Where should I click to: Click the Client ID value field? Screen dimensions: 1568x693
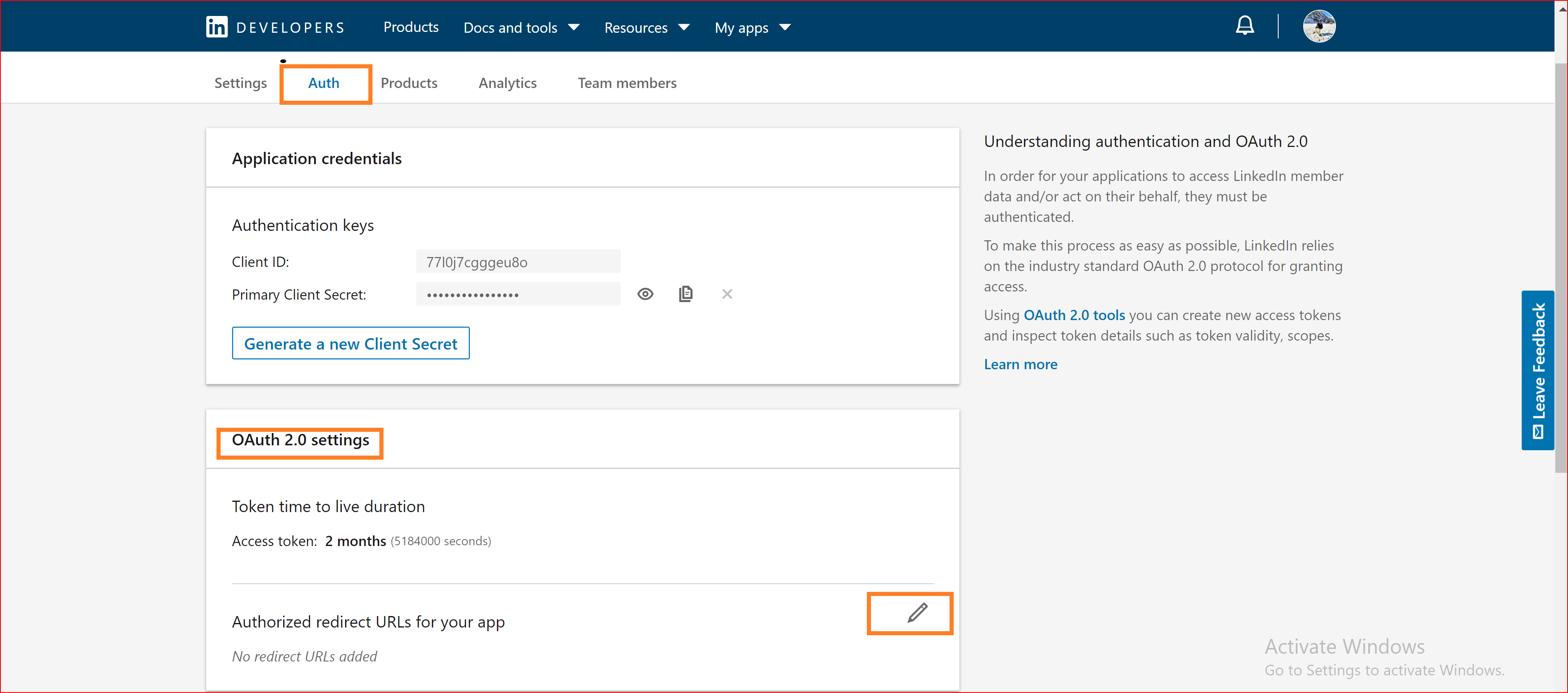[518, 262]
